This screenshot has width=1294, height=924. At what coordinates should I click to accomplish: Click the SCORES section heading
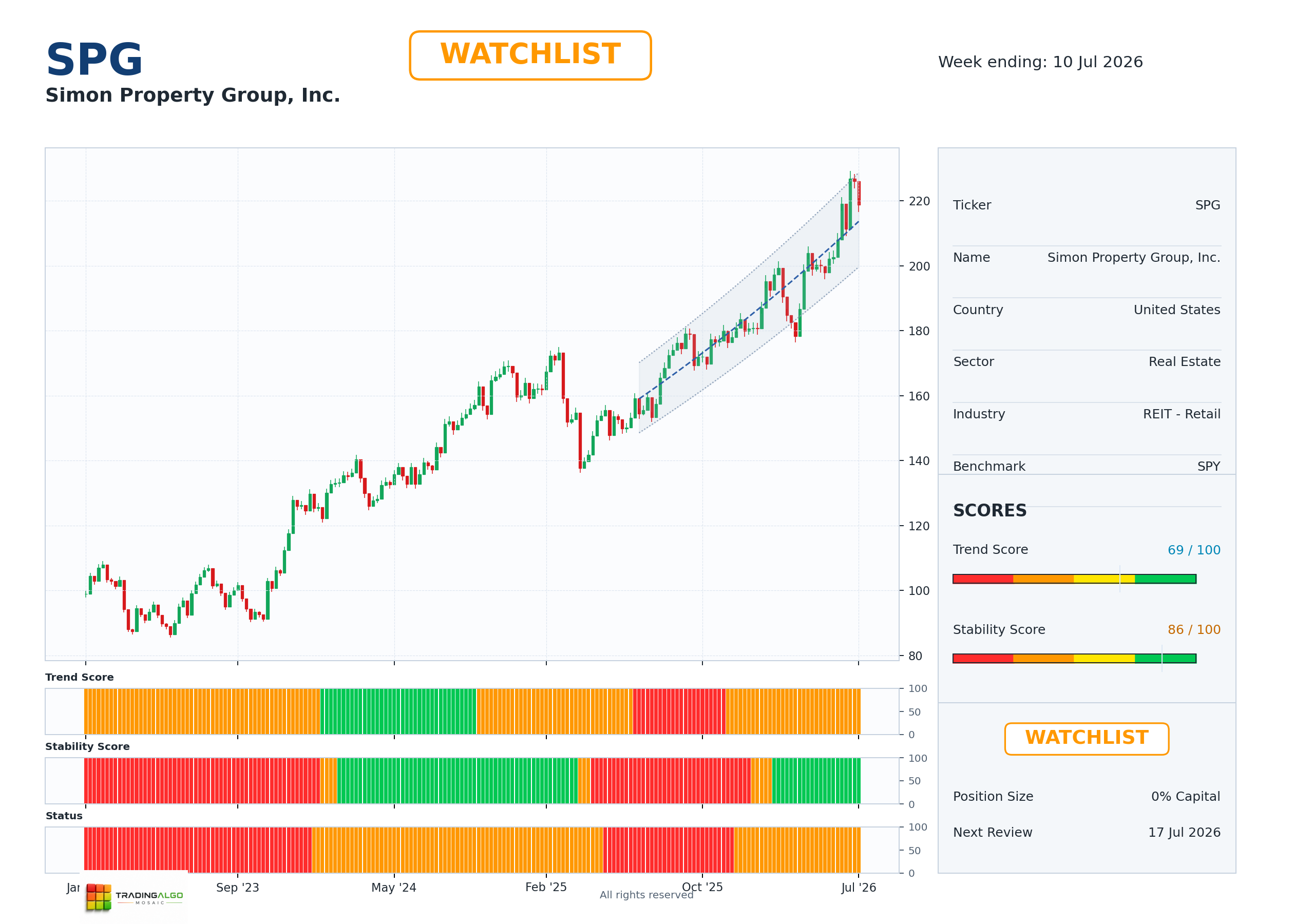[x=989, y=510]
